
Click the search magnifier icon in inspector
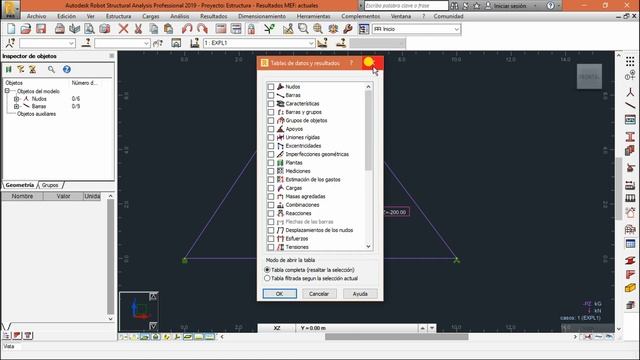51,69
